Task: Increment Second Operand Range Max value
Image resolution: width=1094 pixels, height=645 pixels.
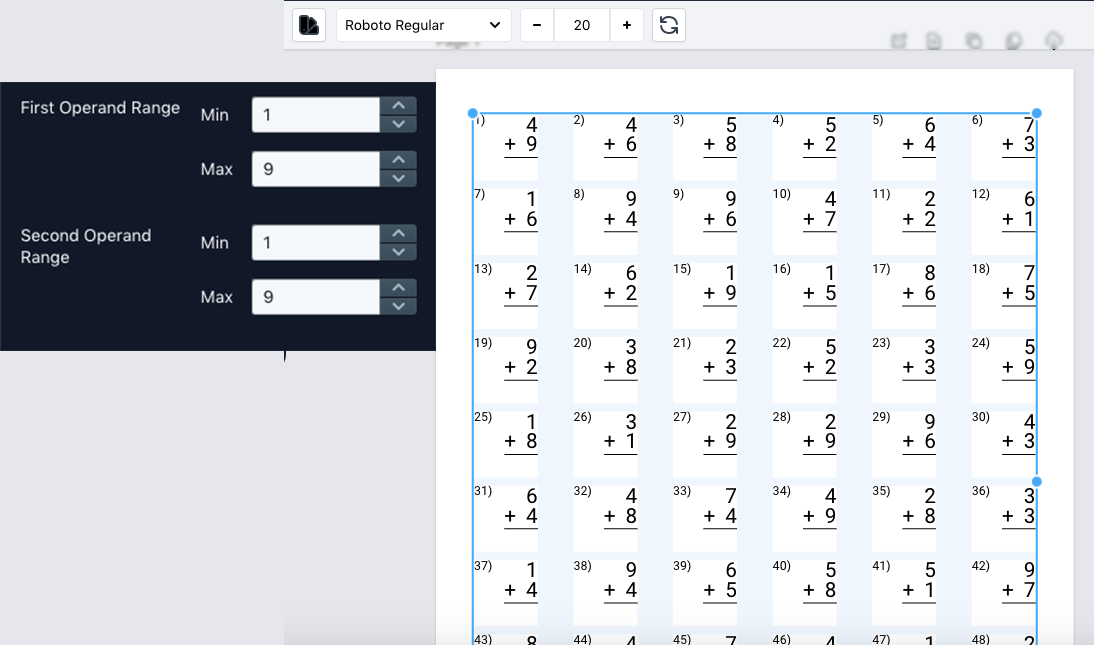Action: coord(398,288)
